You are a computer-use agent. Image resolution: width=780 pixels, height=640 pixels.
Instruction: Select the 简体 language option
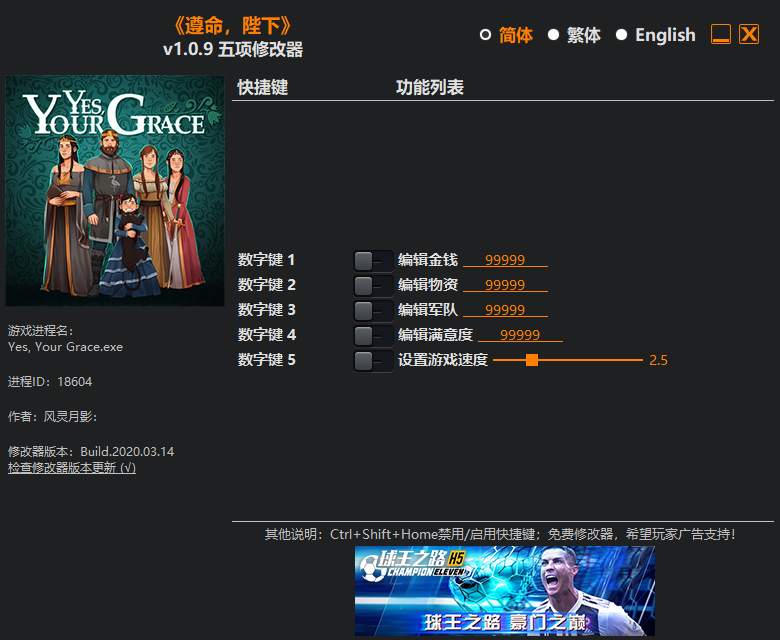(x=486, y=35)
